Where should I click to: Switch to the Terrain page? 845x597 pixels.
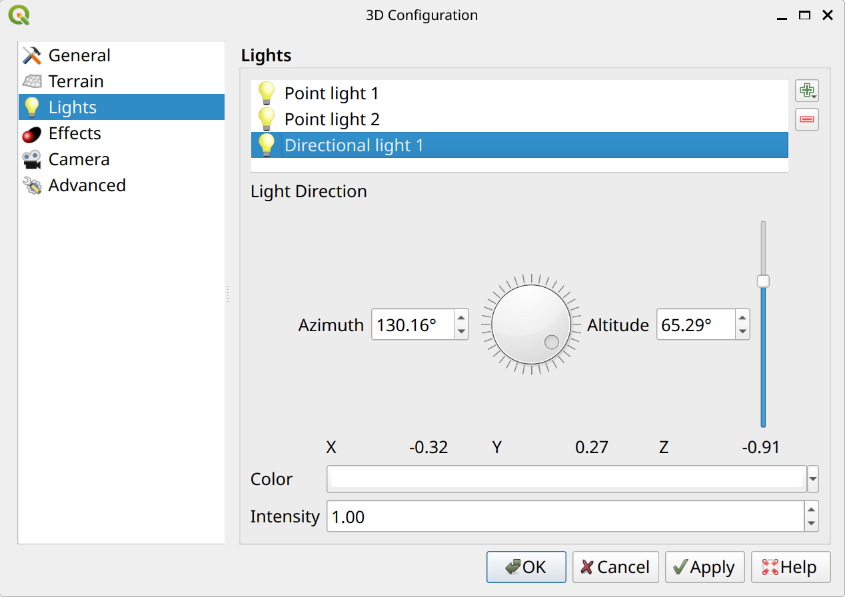[x=121, y=81]
